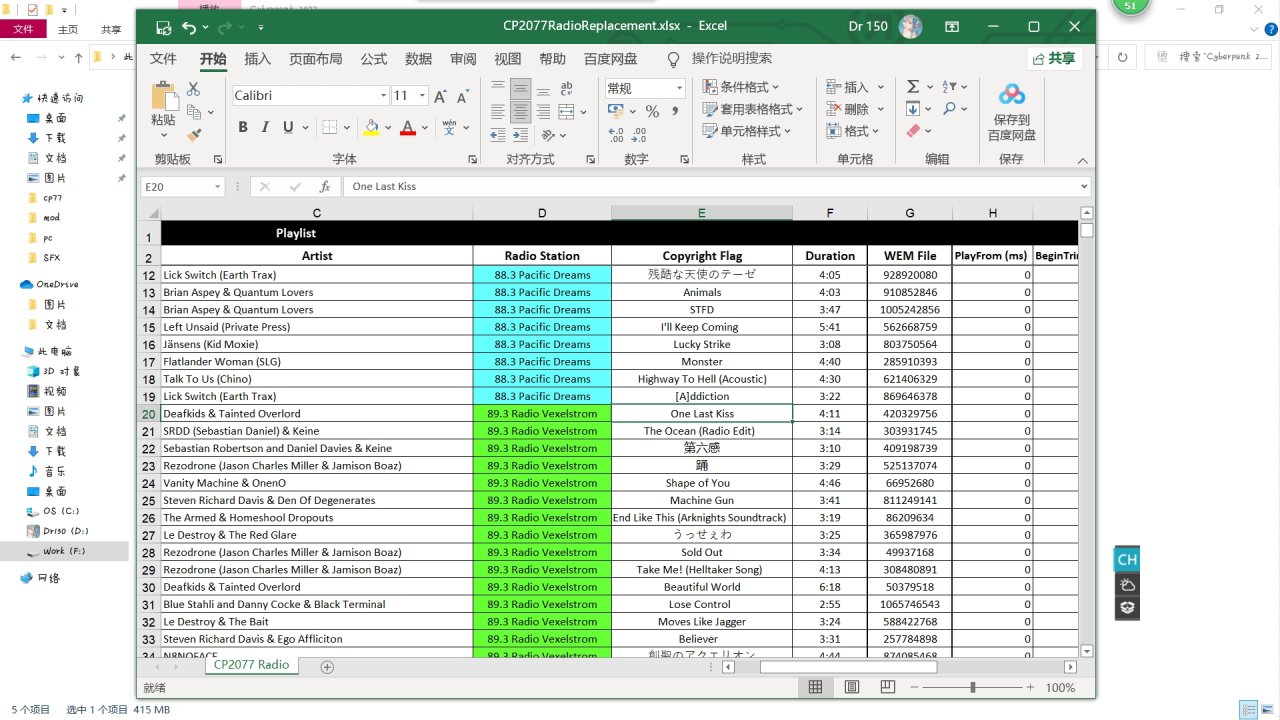Viewport: 1280px width, 720px height.
Task: Collapse the ribbon with the chevron
Action: point(1082,160)
